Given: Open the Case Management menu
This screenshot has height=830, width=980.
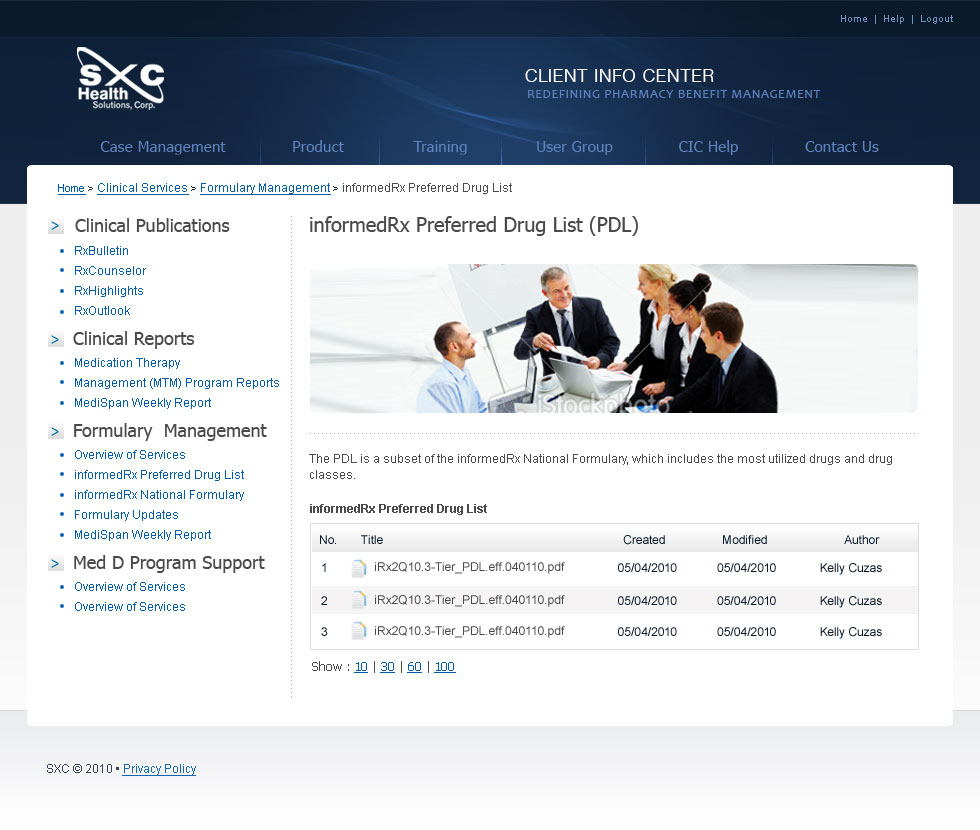Looking at the screenshot, I should [x=162, y=147].
